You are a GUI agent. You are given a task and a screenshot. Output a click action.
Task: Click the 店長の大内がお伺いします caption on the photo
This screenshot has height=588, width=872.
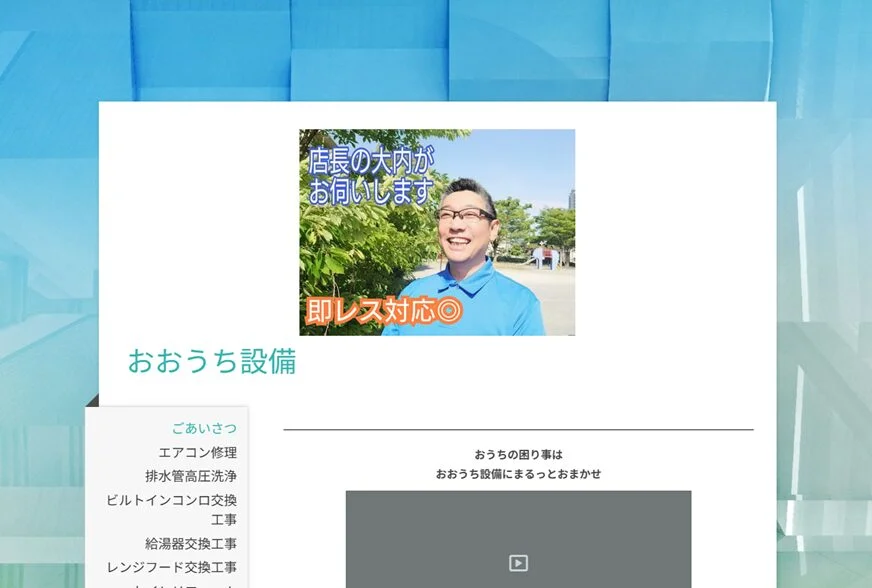click(371, 176)
